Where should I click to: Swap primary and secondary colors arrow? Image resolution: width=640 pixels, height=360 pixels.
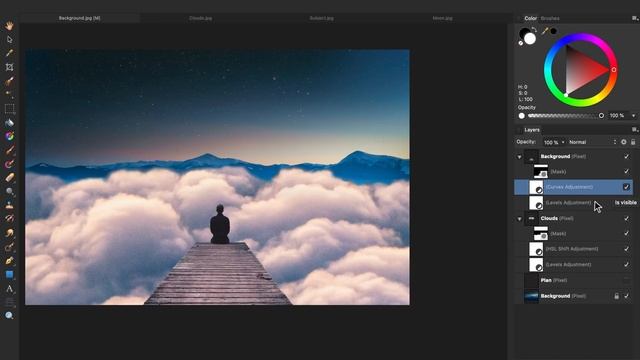pyautogui.click(x=534, y=30)
